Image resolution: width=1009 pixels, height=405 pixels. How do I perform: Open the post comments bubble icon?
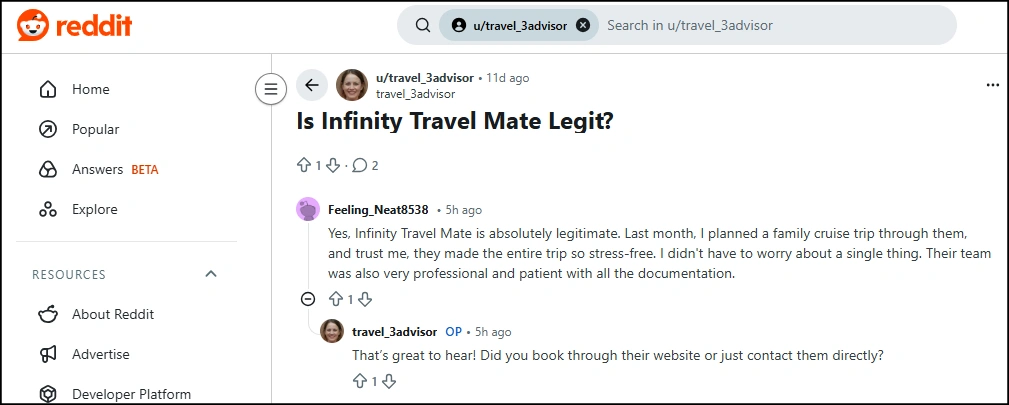point(360,165)
